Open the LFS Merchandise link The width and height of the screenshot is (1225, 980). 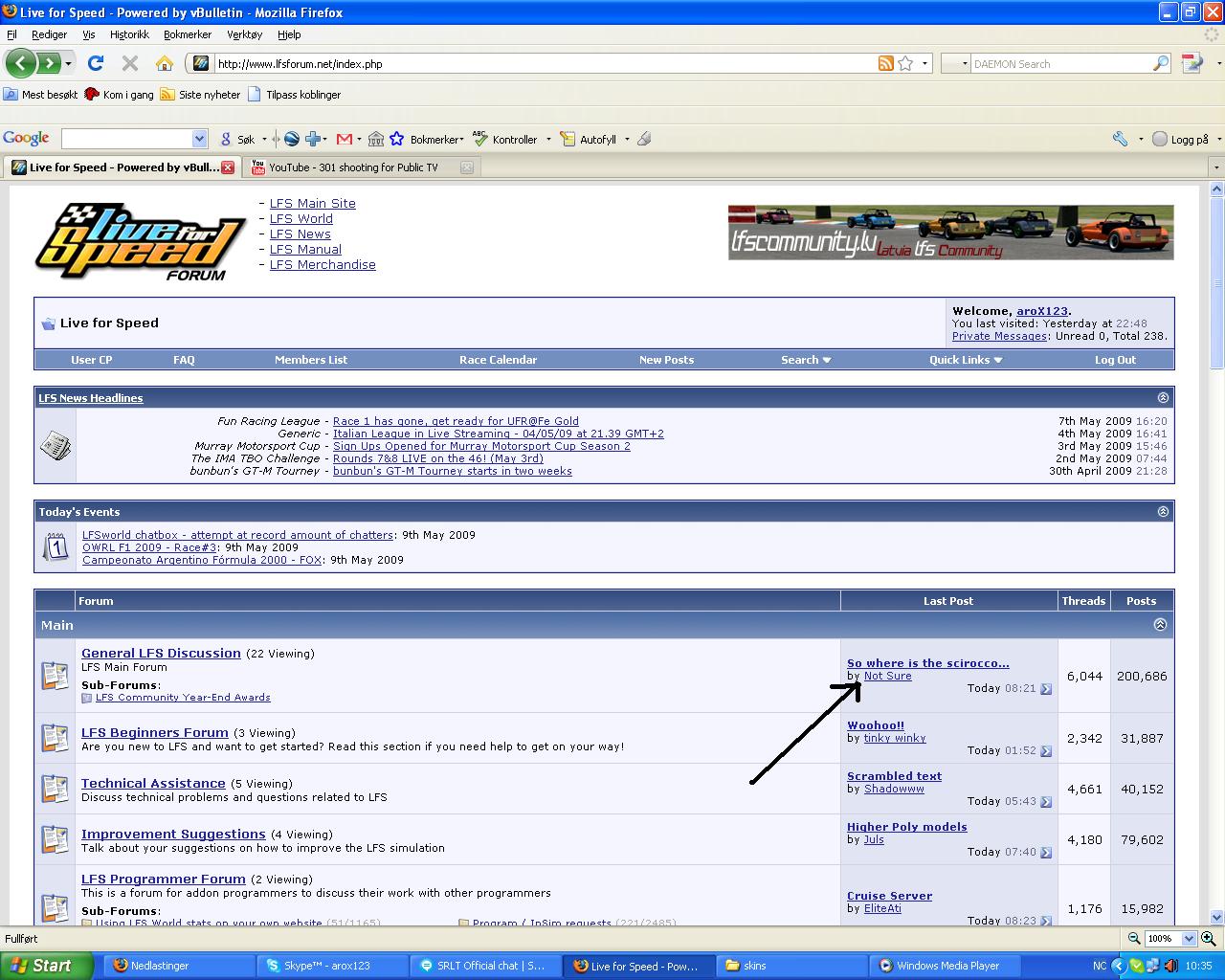323,265
